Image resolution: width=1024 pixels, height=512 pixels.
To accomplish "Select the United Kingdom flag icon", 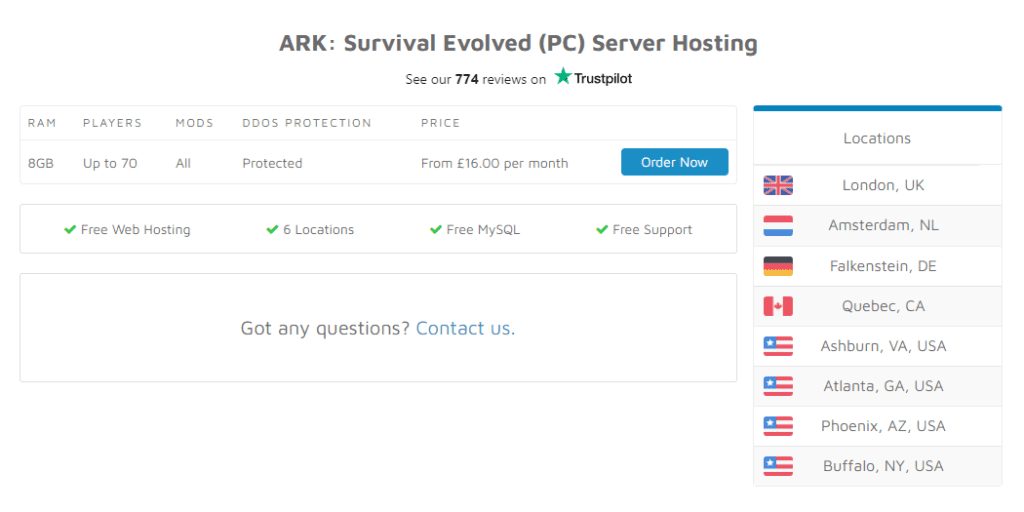I will pos(777,185).
